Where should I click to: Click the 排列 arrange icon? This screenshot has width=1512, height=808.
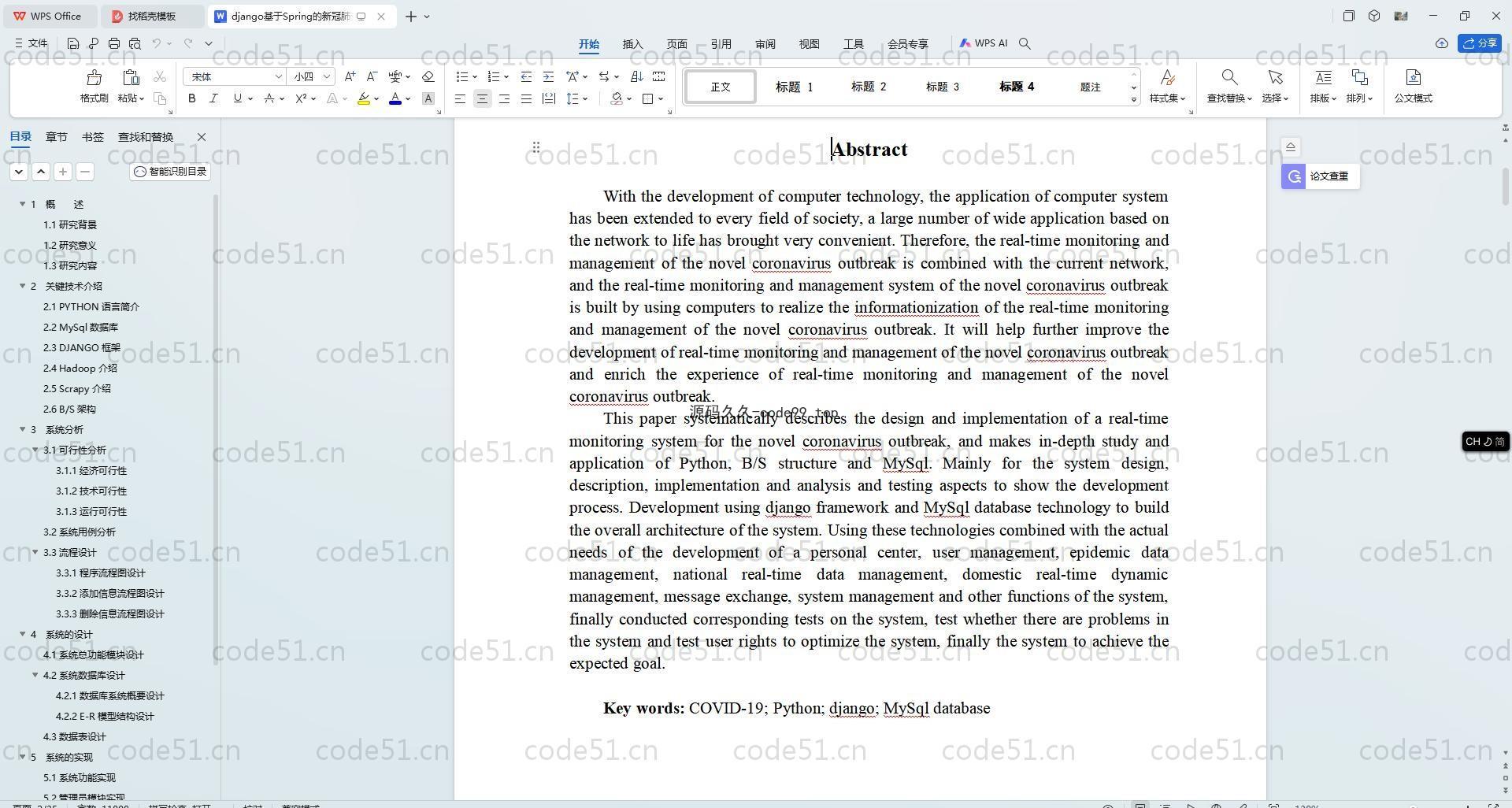coord(1359,77)
